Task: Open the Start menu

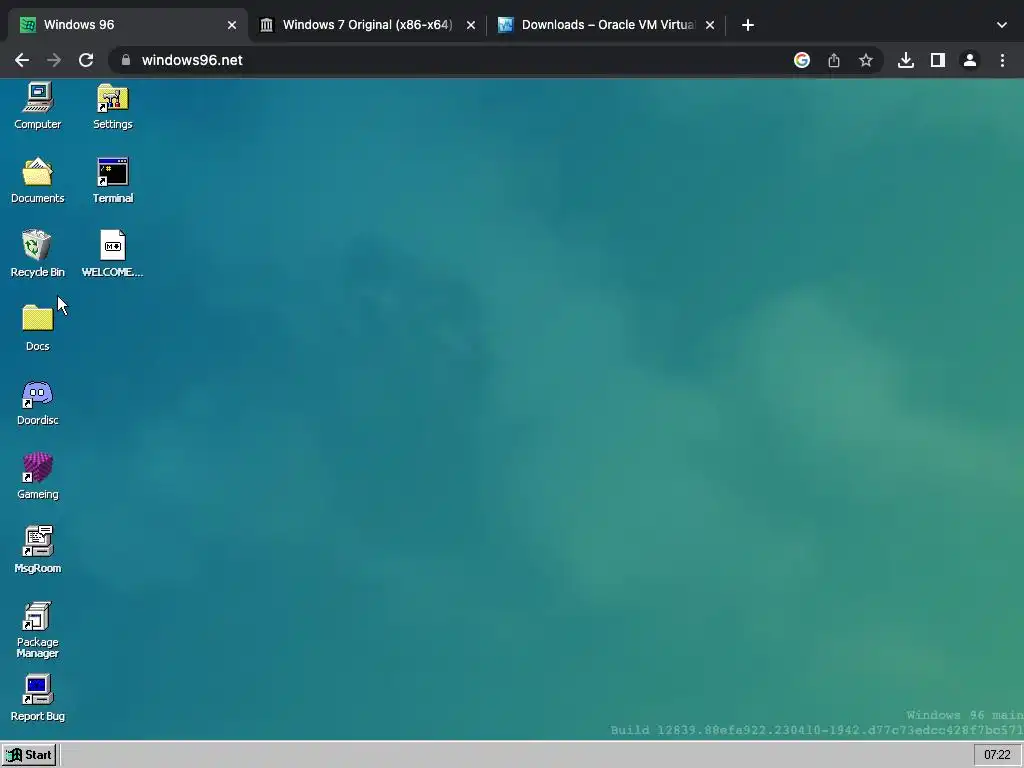Action: (29, 755)
